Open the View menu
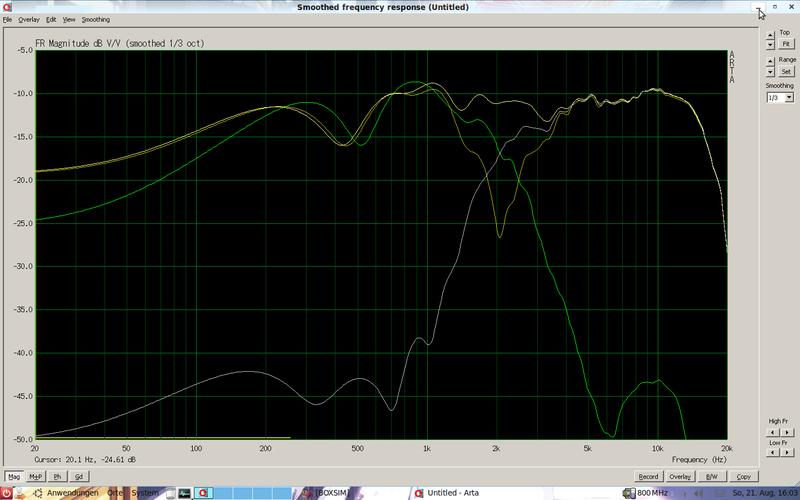 click(x=69, y=19)
